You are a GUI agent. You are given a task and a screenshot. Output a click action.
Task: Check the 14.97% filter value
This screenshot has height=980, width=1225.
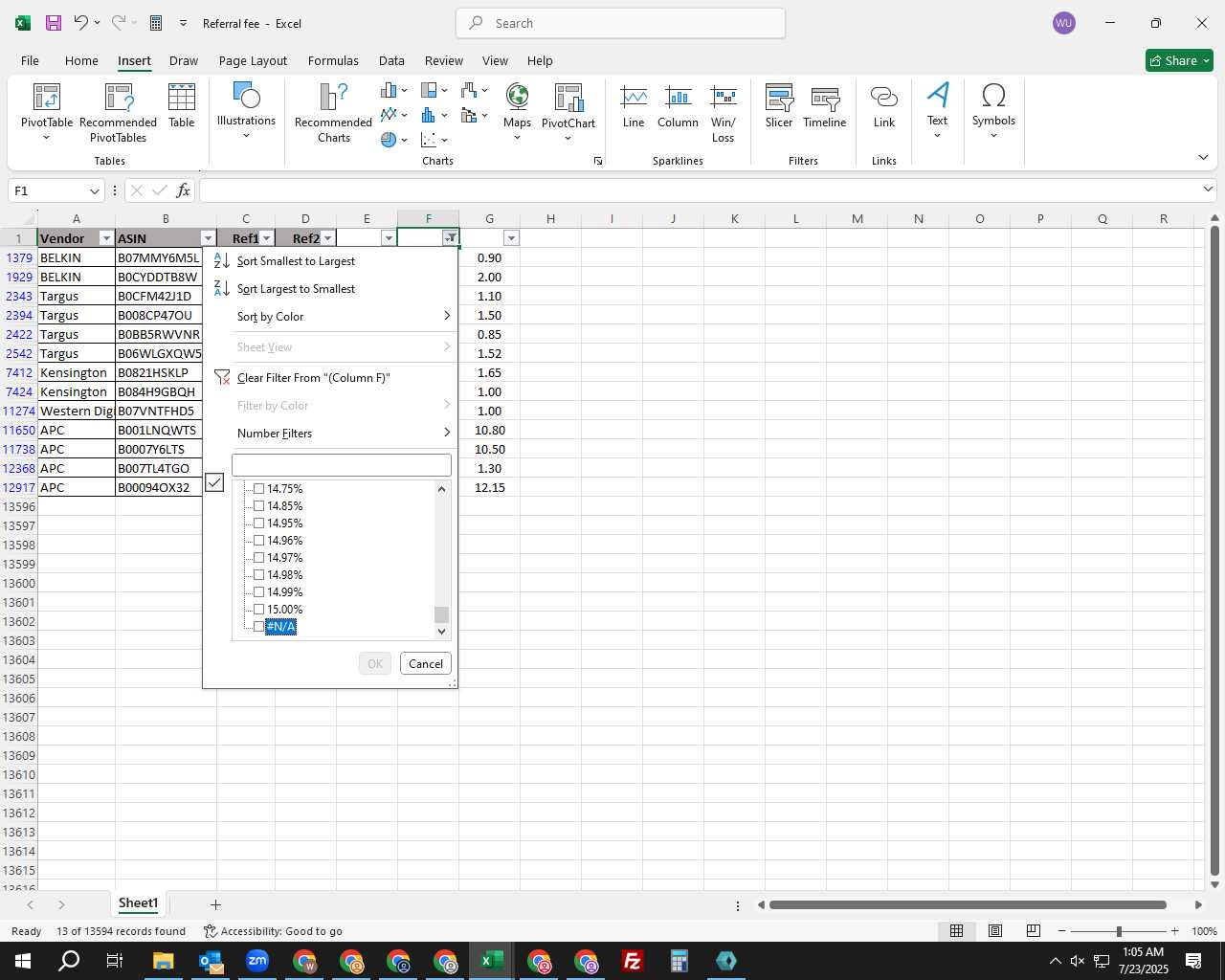point(258,558)
